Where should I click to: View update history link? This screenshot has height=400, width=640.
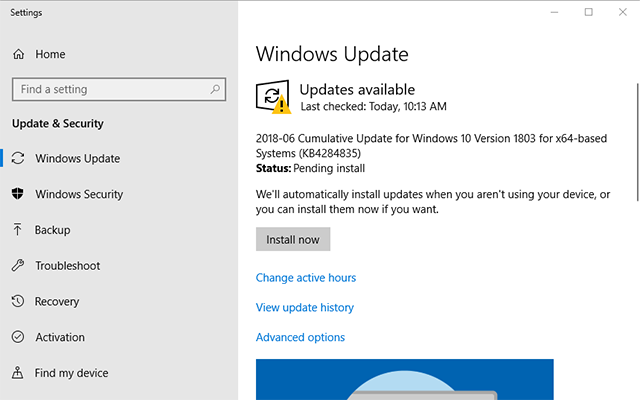[x=305, y=308]
